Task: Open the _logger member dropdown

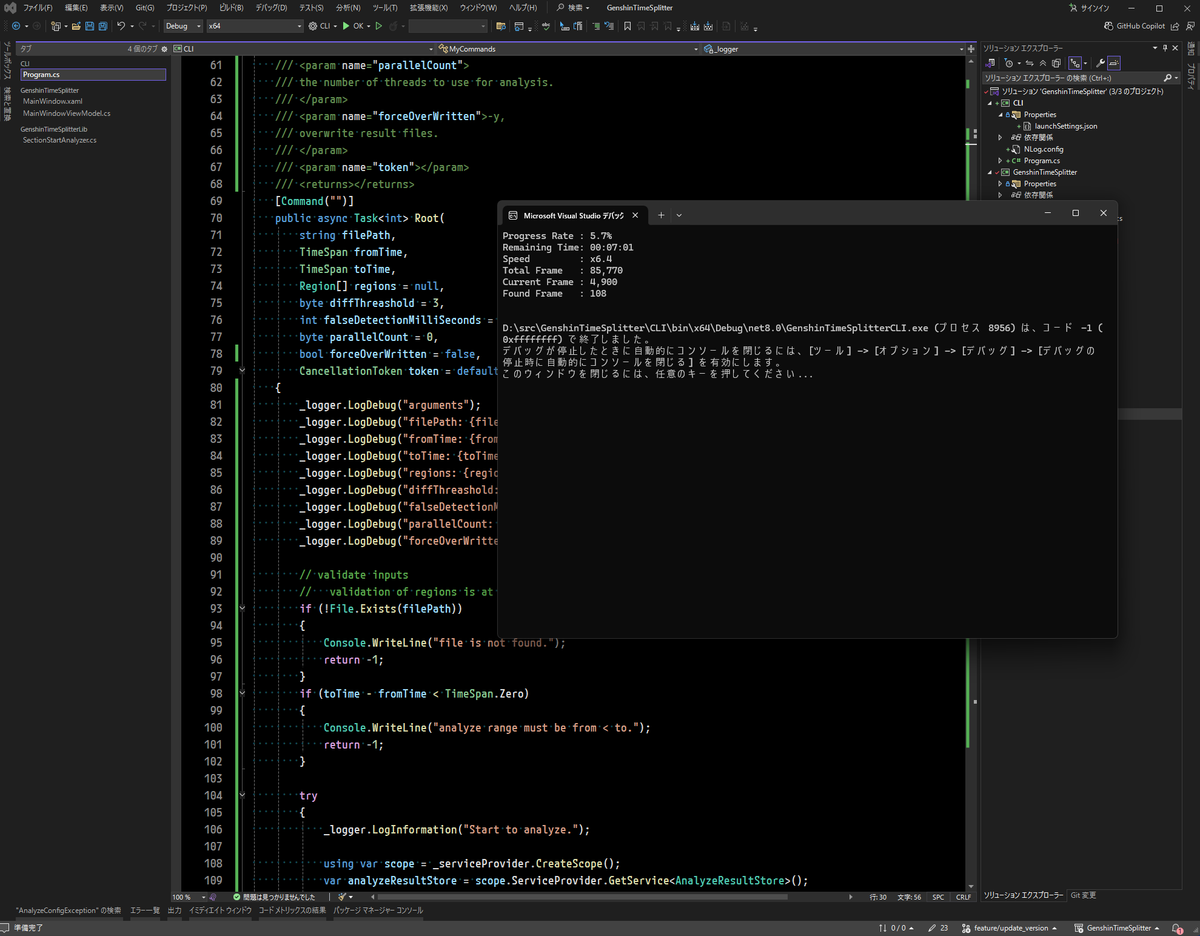Action: coord(832,48)
